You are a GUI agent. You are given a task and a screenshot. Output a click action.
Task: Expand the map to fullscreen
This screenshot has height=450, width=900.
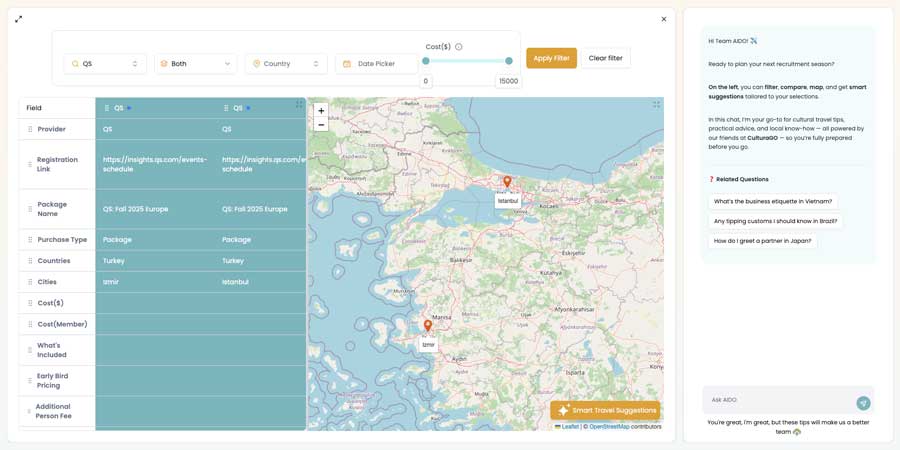[656, 104]
